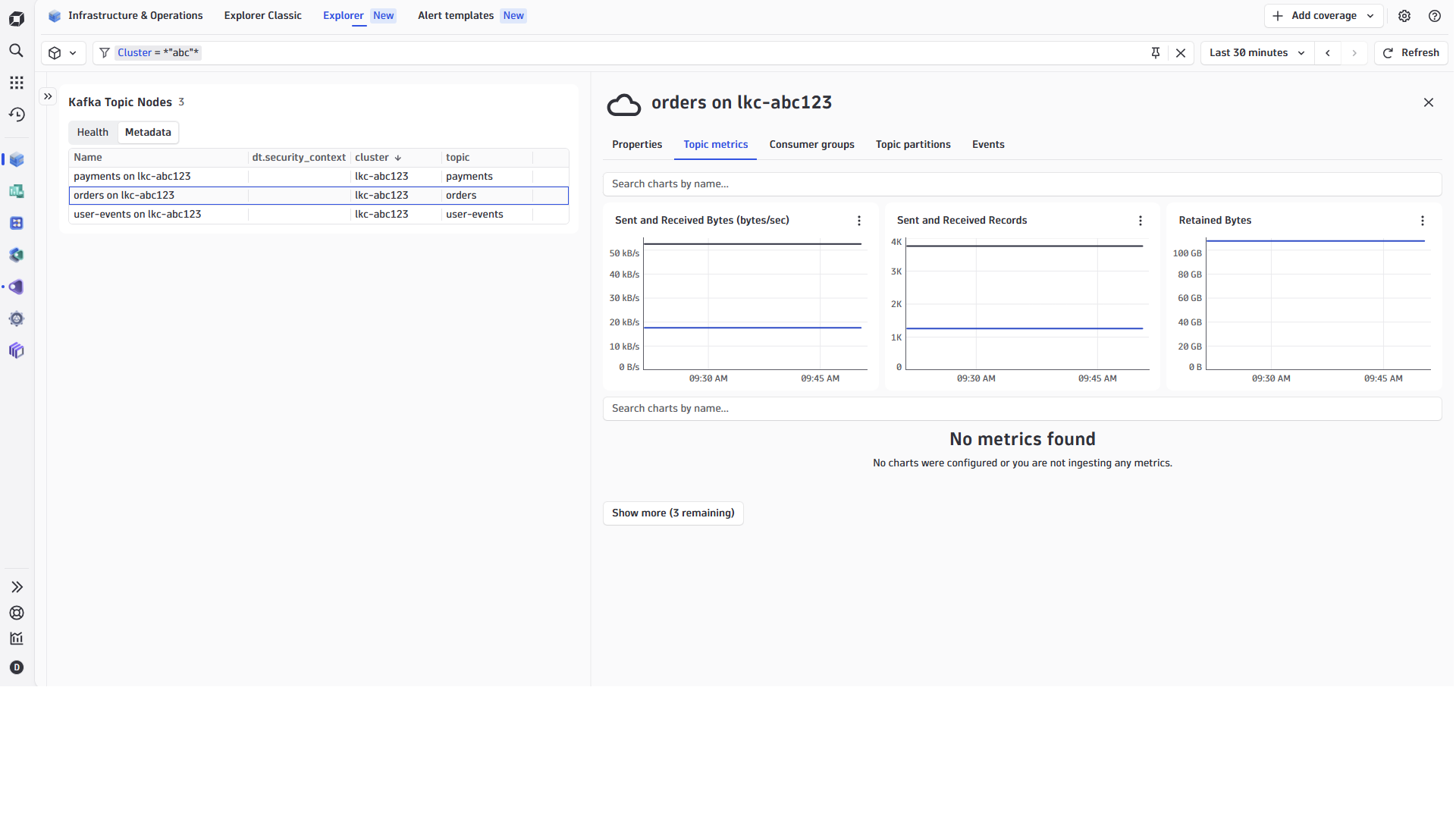Open the search icon in left sidebar
The width and height of the screenshot is (1456, 819).
click(17, 51)
